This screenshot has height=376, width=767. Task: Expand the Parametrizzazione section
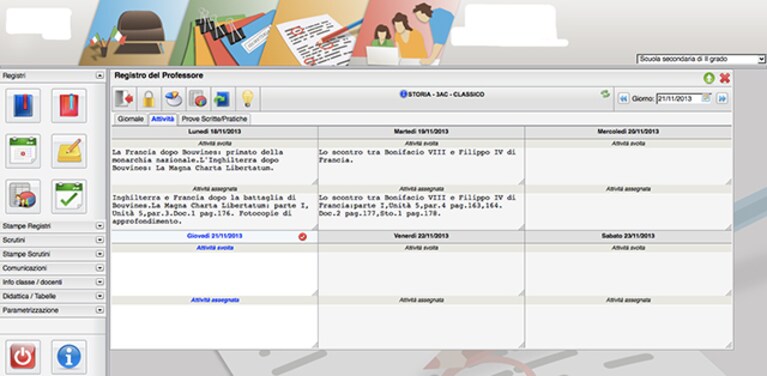point(100,310)
